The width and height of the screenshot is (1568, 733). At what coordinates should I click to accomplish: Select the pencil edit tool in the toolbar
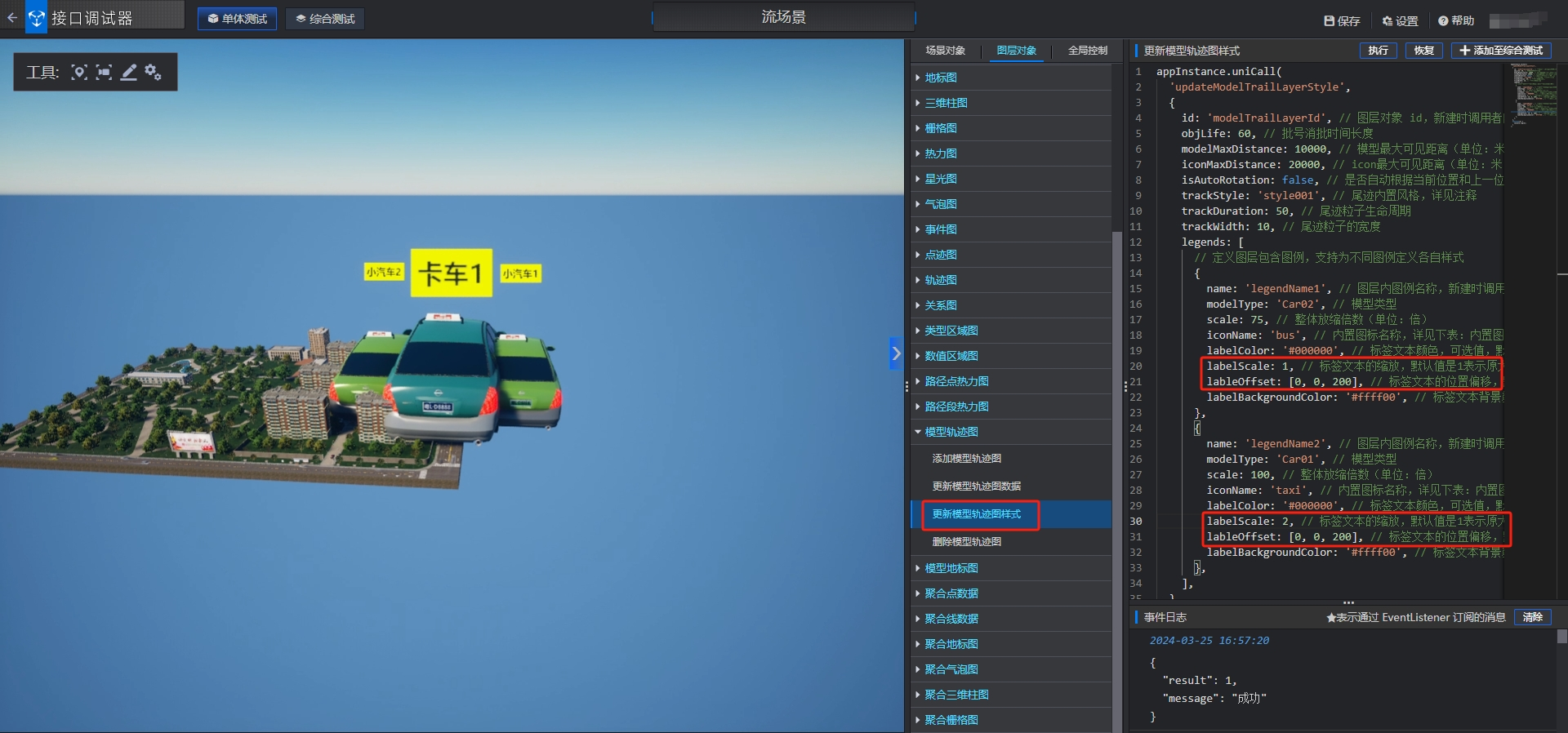129,73
